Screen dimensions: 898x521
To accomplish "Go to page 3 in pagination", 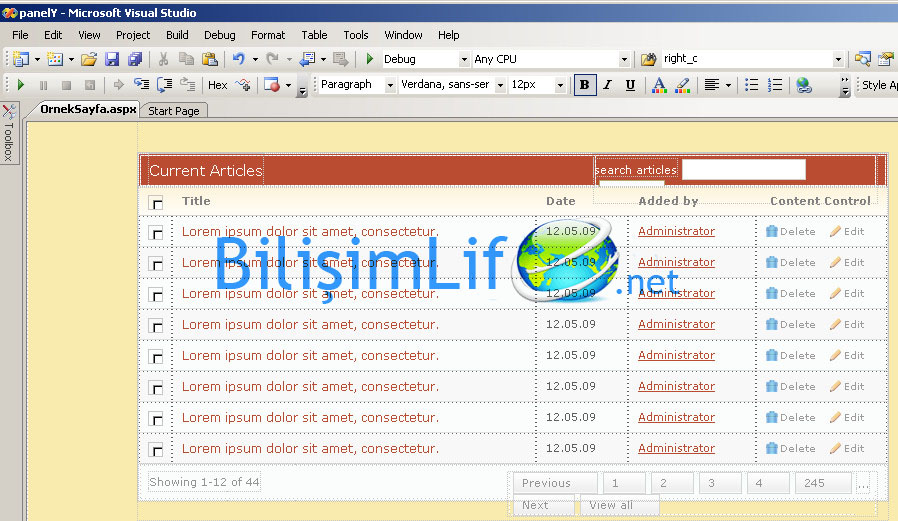I will click(720, 483).
